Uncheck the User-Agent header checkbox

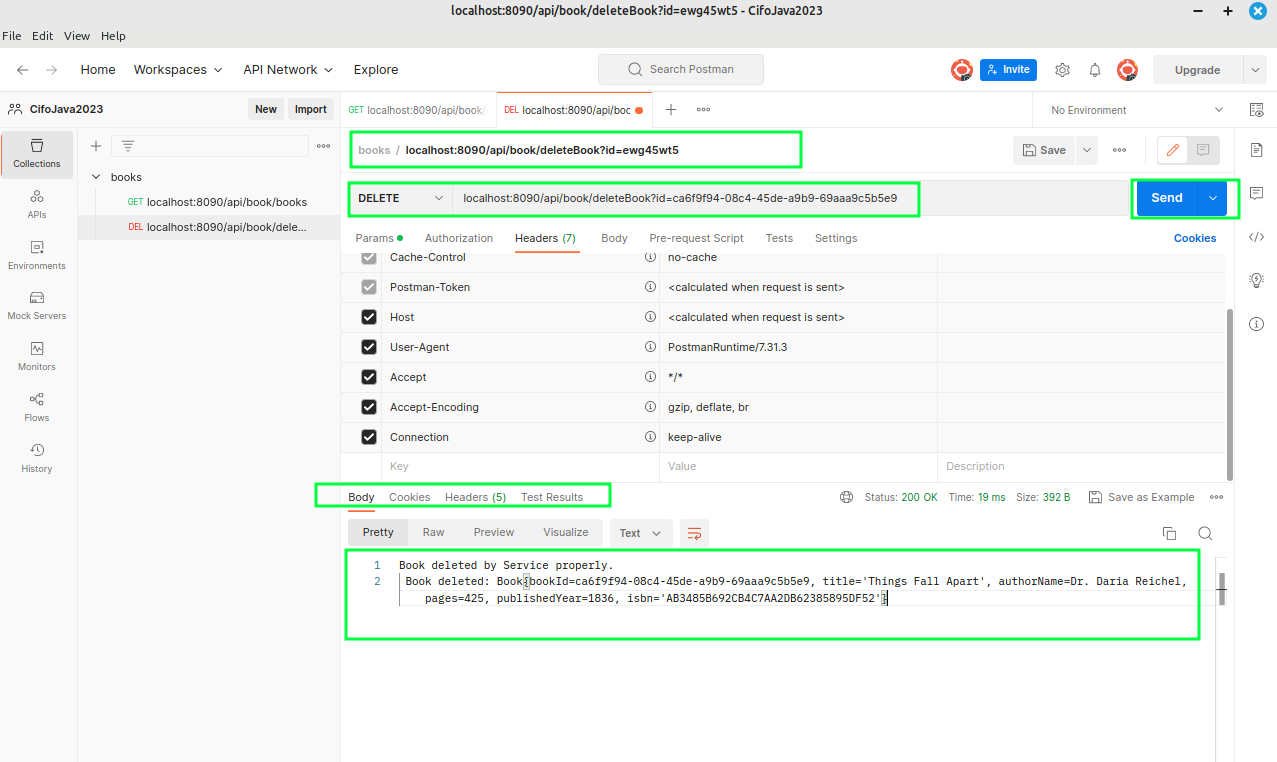tap(369, 347)
